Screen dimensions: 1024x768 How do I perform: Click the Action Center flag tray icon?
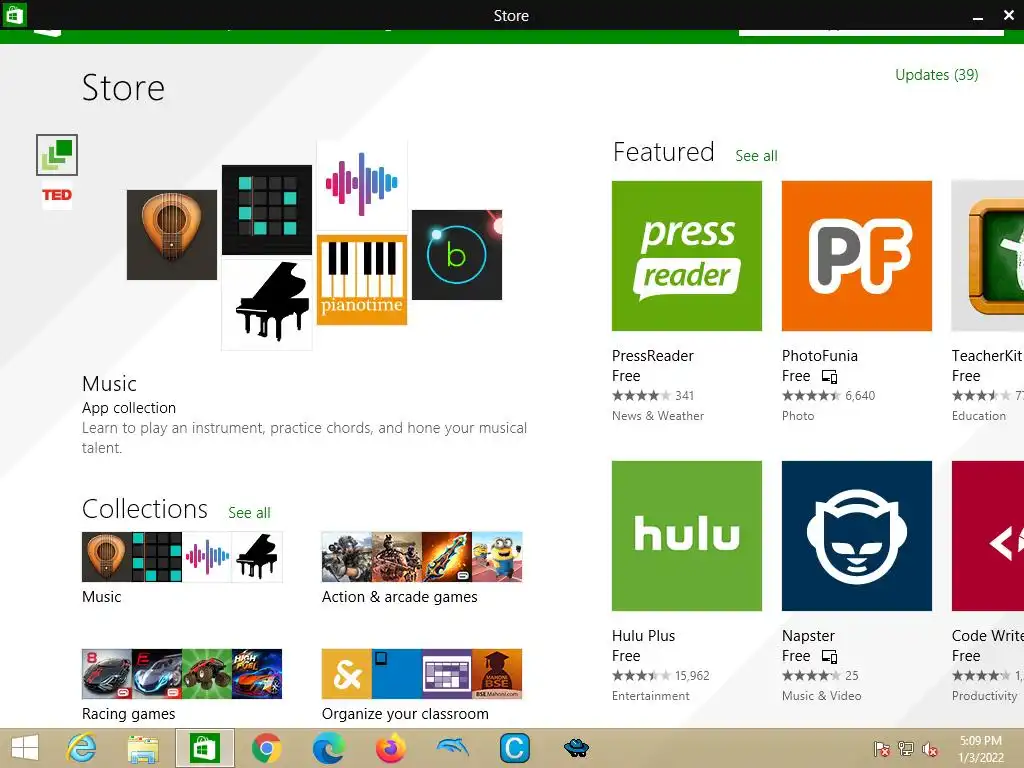coord(881,748)
